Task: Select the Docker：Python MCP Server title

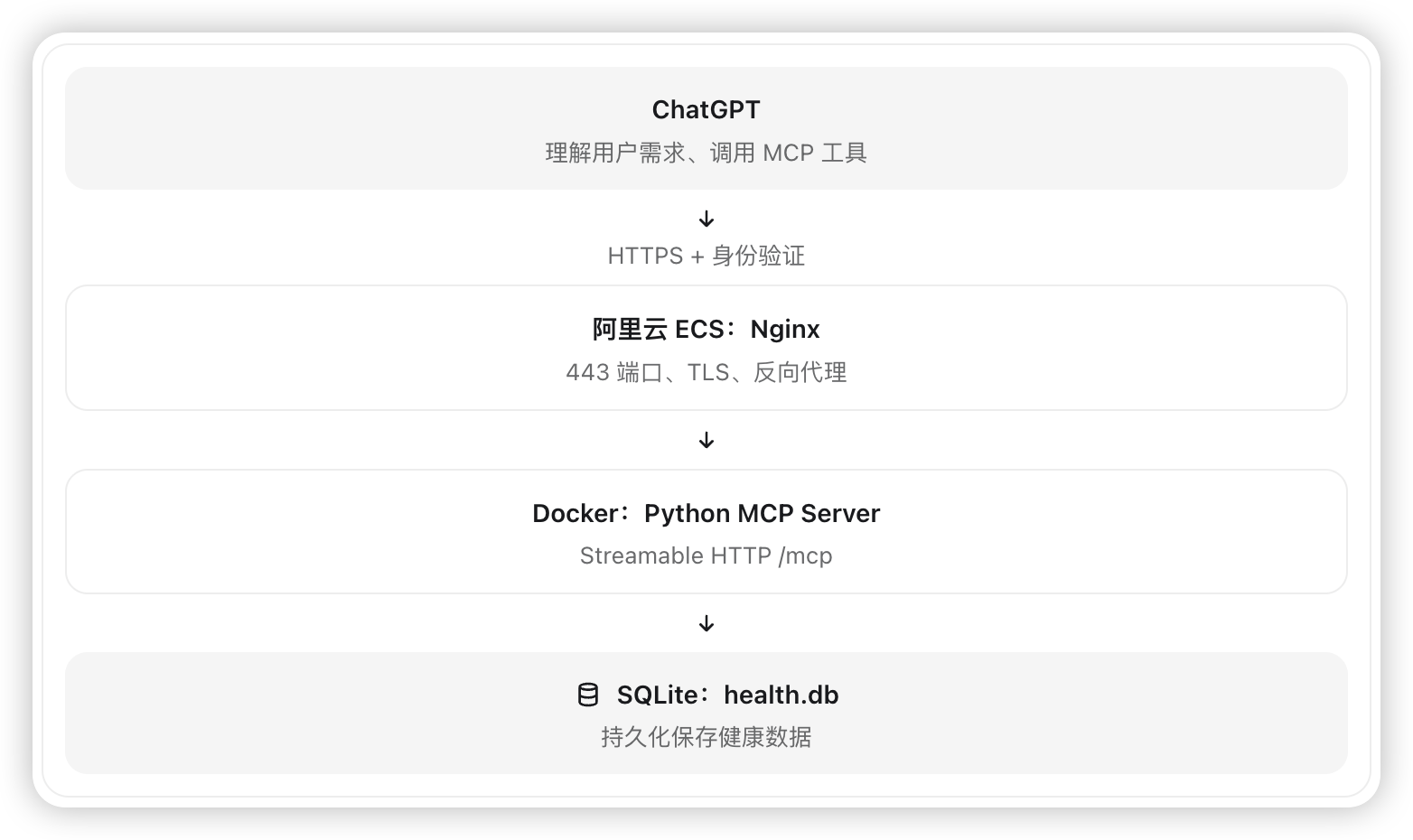Action: click(706, 513)
